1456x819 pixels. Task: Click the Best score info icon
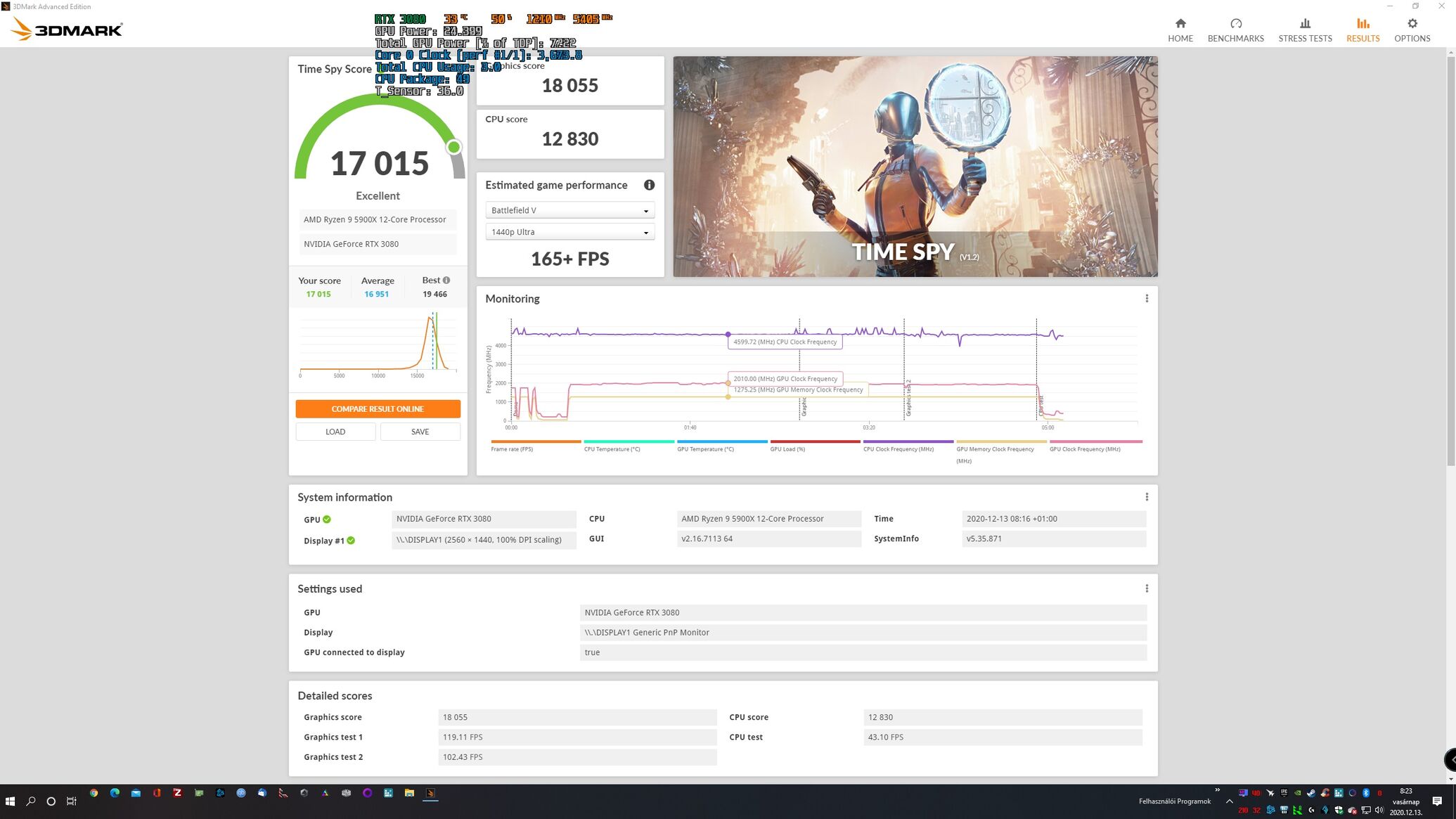446,280
